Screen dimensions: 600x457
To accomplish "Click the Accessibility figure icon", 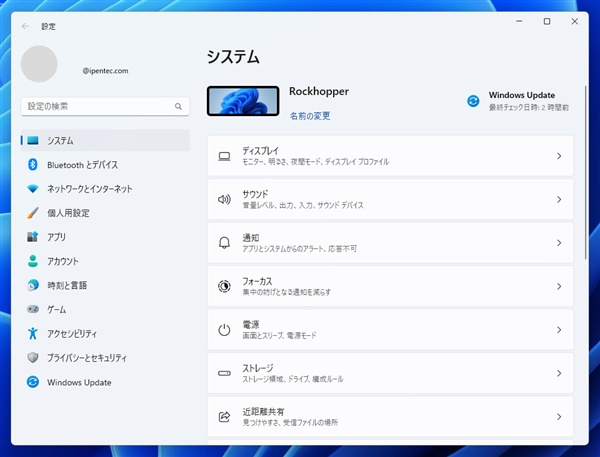I will (x=33, y=333).
